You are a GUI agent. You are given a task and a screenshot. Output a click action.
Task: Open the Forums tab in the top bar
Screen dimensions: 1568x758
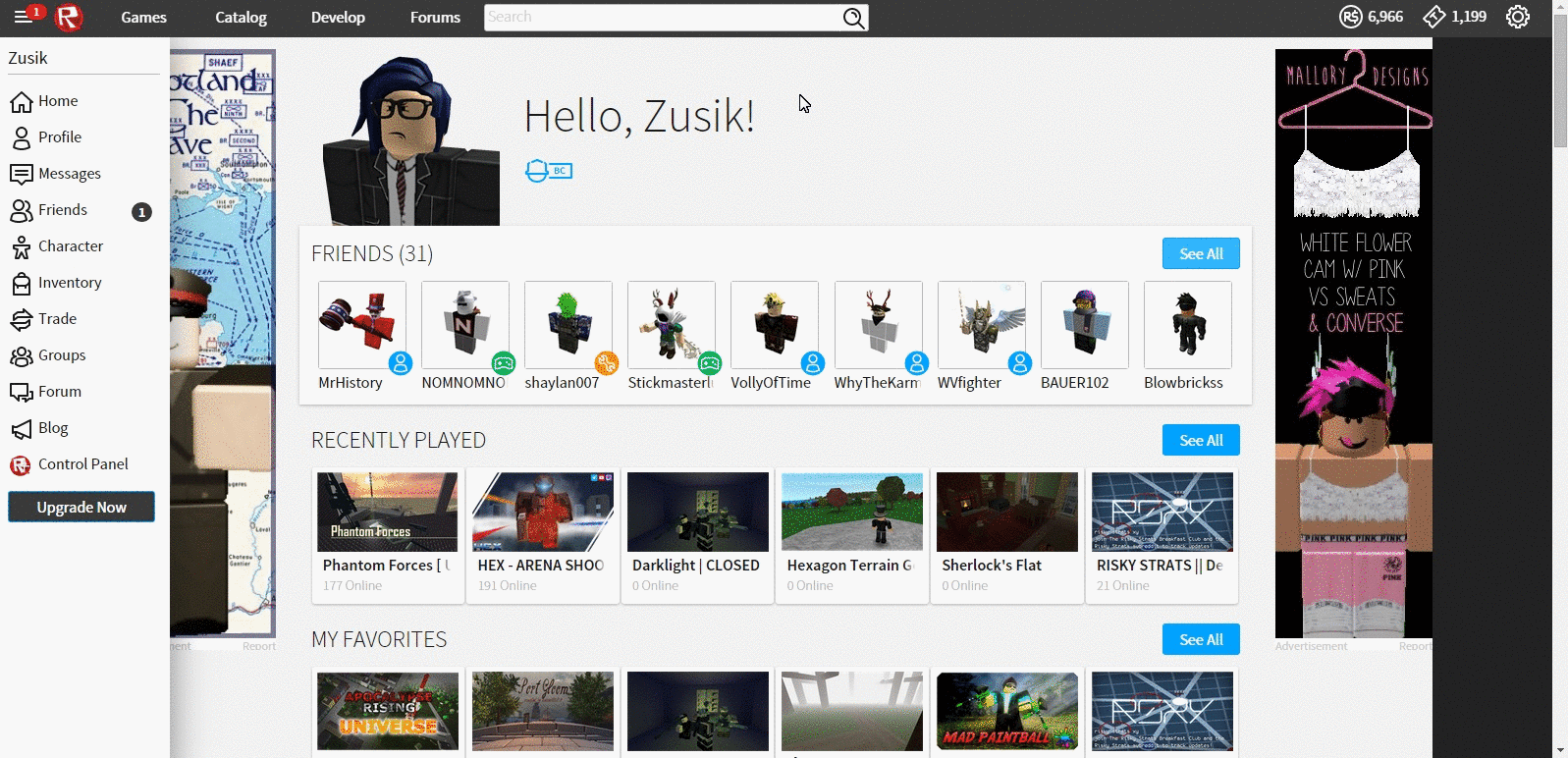435,17
